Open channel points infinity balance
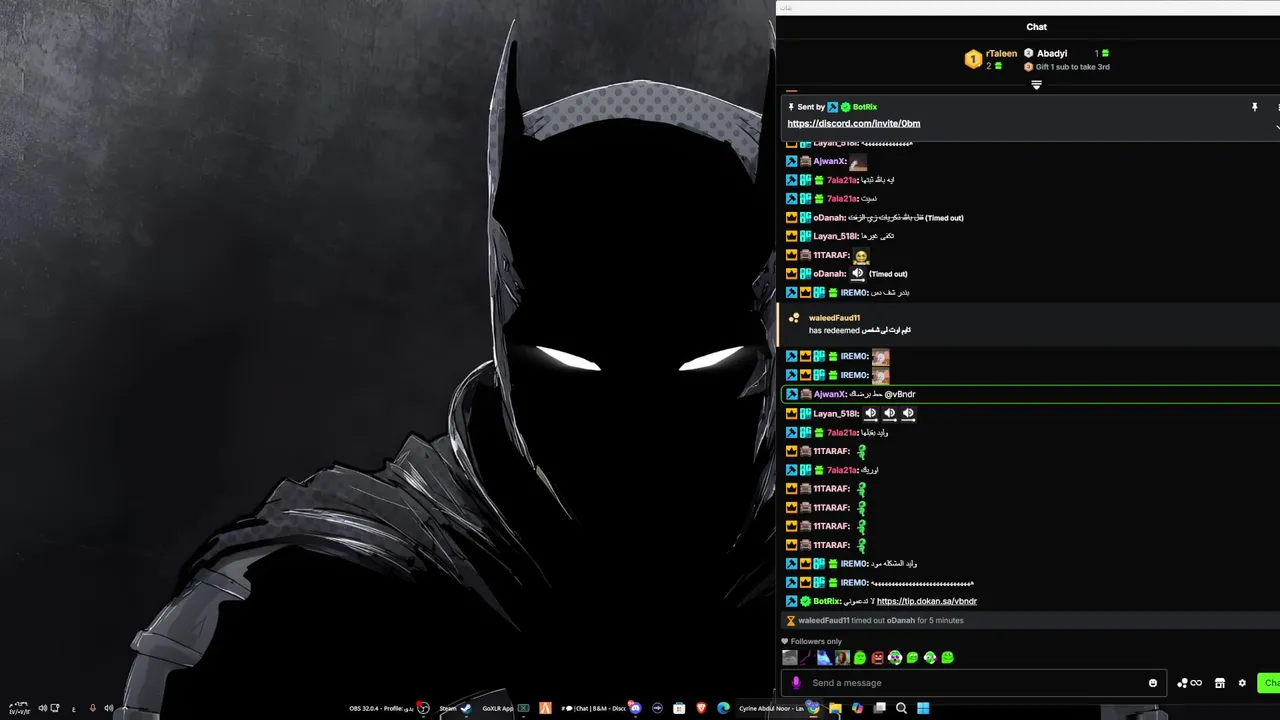 (x=1189, y=683)
